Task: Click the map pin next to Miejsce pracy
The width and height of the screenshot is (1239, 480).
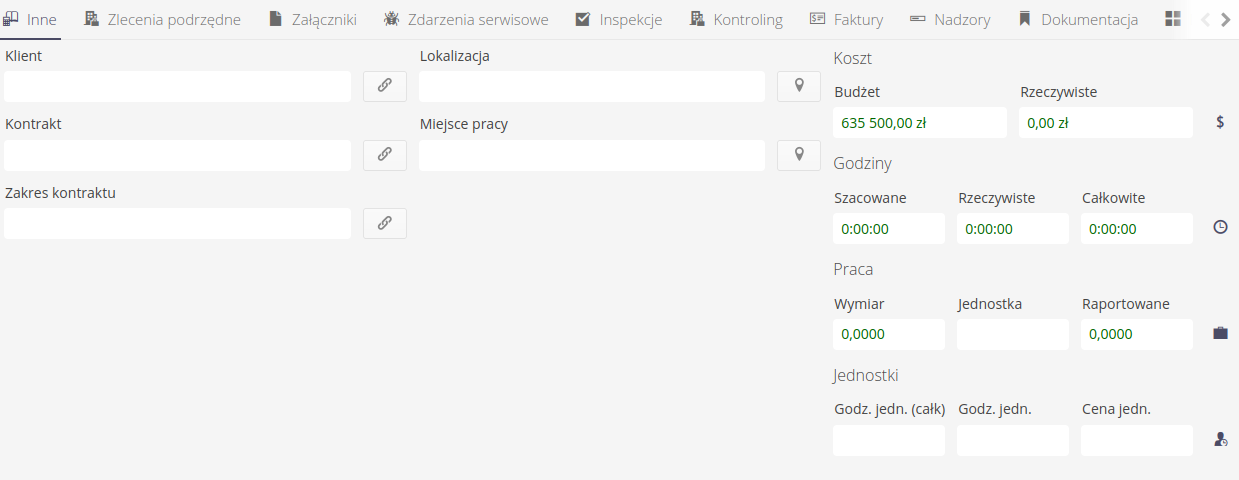Action: coord(799,155)
